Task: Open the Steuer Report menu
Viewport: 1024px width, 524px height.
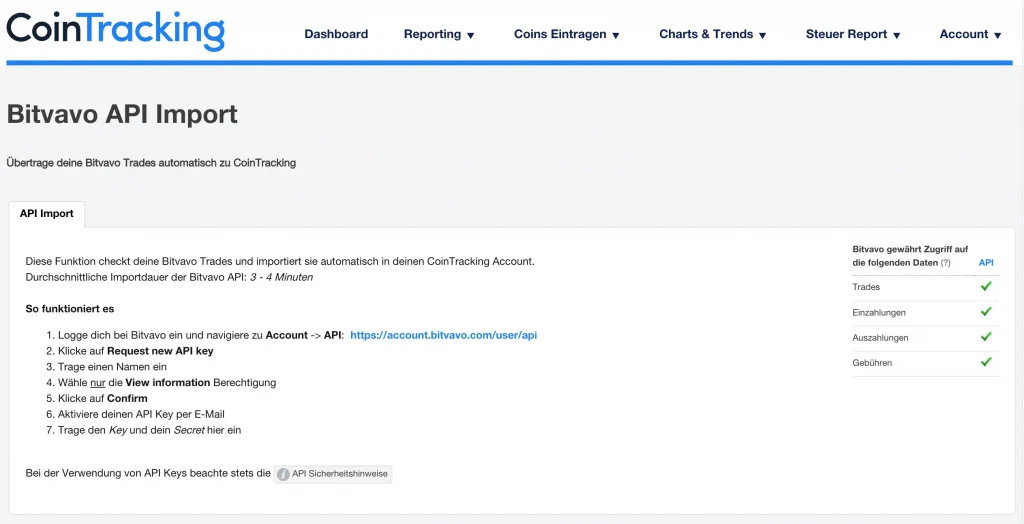Action: coord(853,34)
